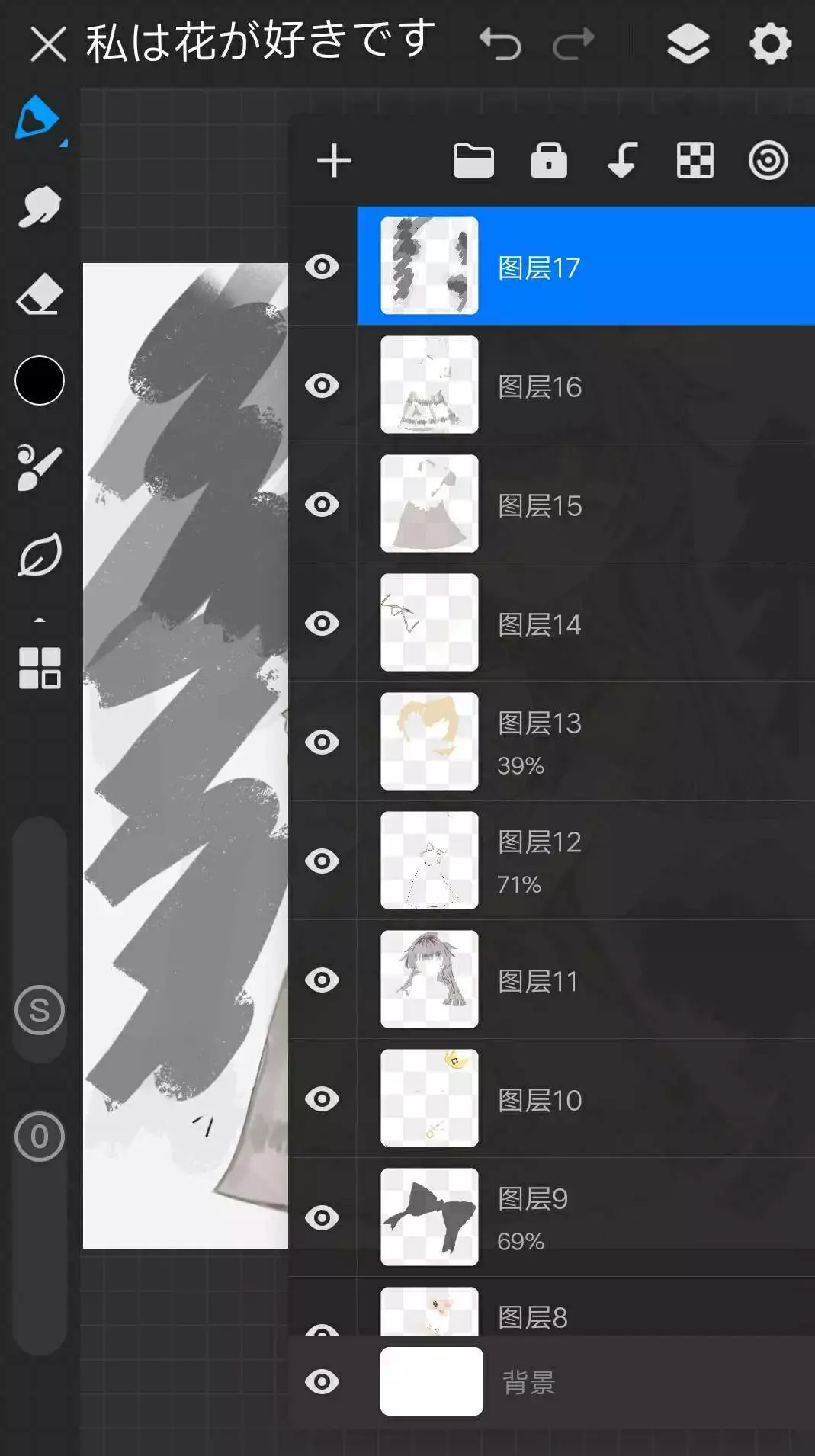Click the 图层9 bow thumbnail
The width and height of the screenshot is (815, 1456).
coord(429,1217)
